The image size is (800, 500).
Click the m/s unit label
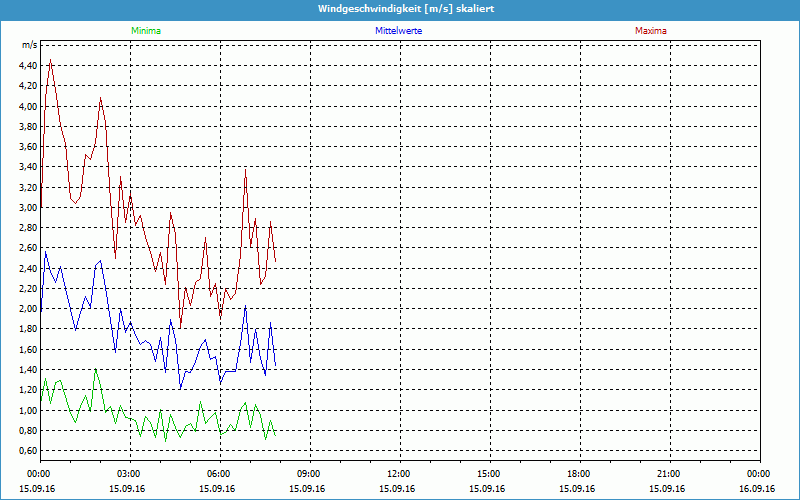29,45
